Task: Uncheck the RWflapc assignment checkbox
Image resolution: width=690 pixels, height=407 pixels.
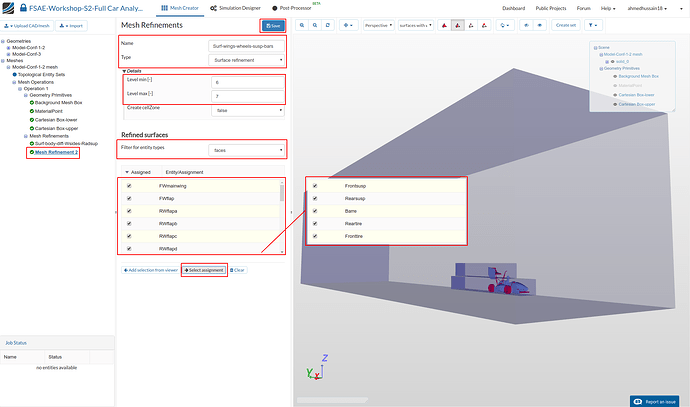Action: click(x=129, y=236)
